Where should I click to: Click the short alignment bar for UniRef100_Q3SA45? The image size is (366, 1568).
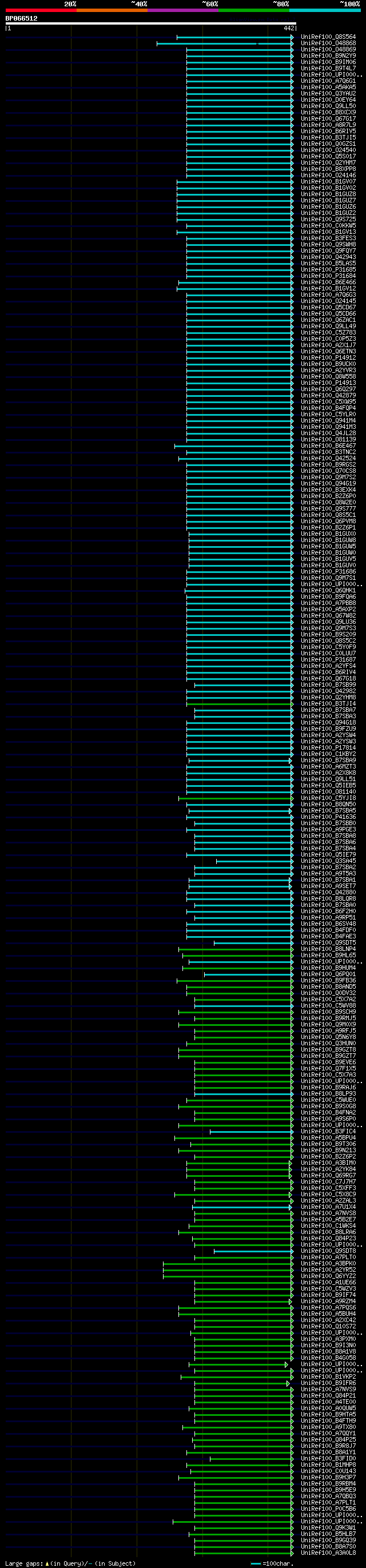[x=254, y=861]
